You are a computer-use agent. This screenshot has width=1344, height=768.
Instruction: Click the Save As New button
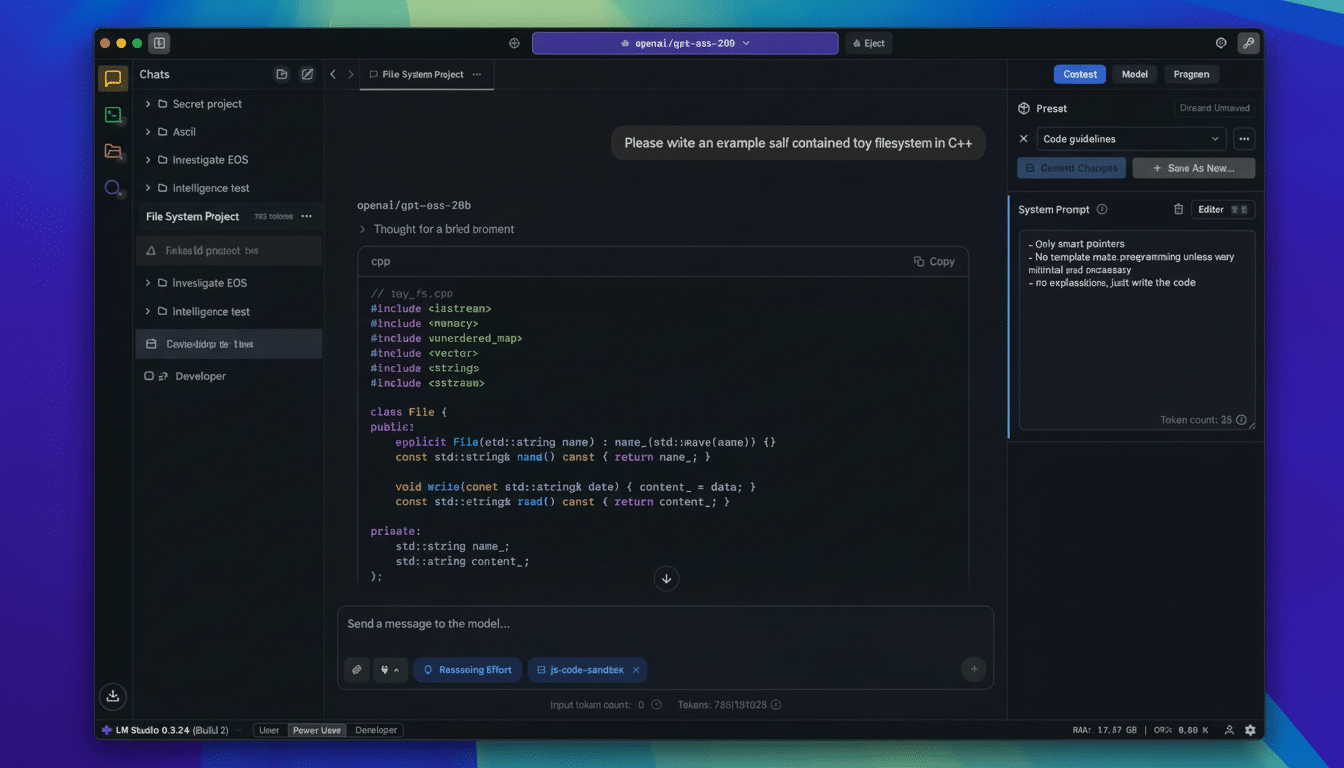pyautogui.click(x=1193, y=167)
